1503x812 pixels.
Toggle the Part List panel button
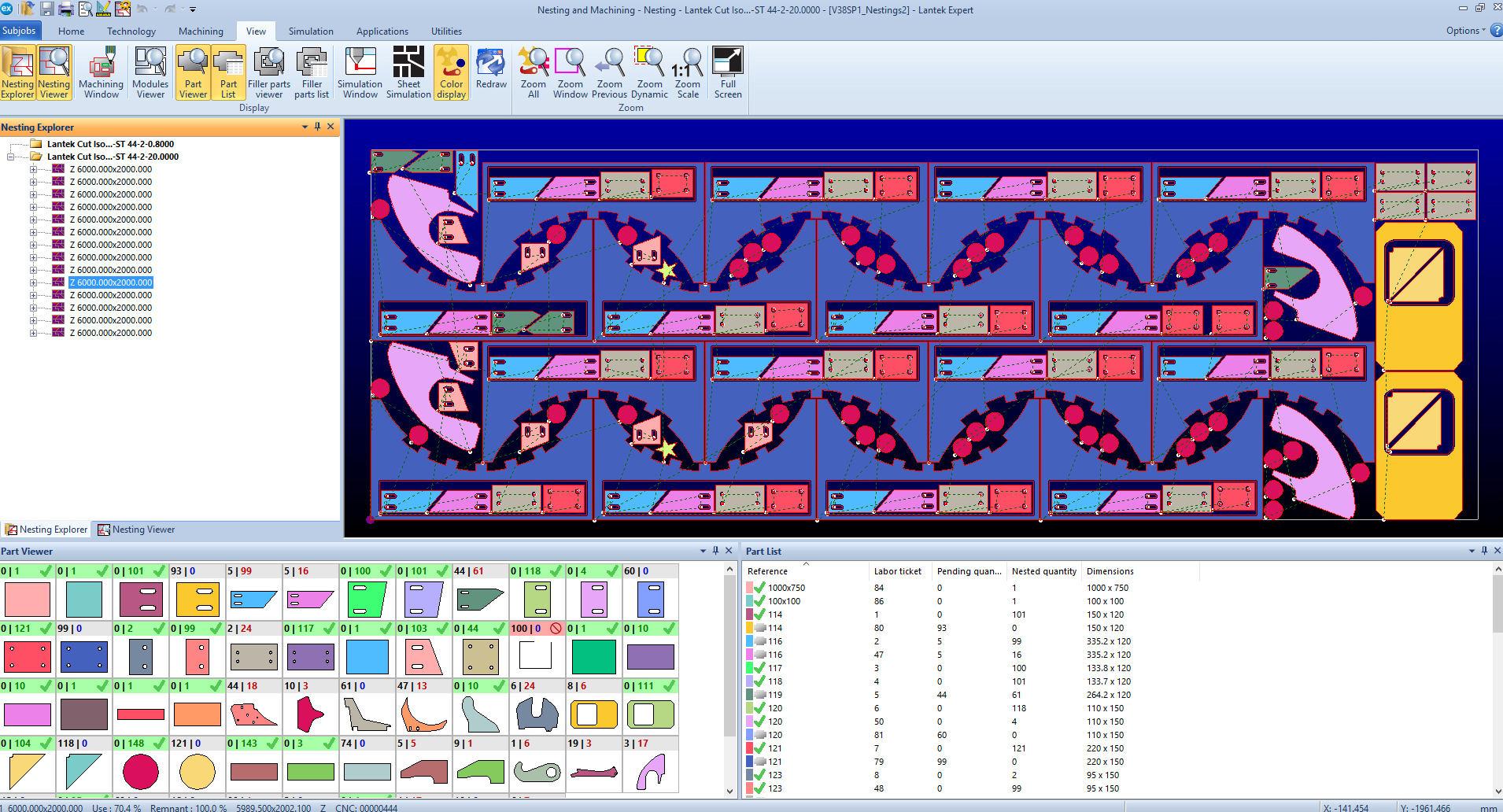(228, 72)
